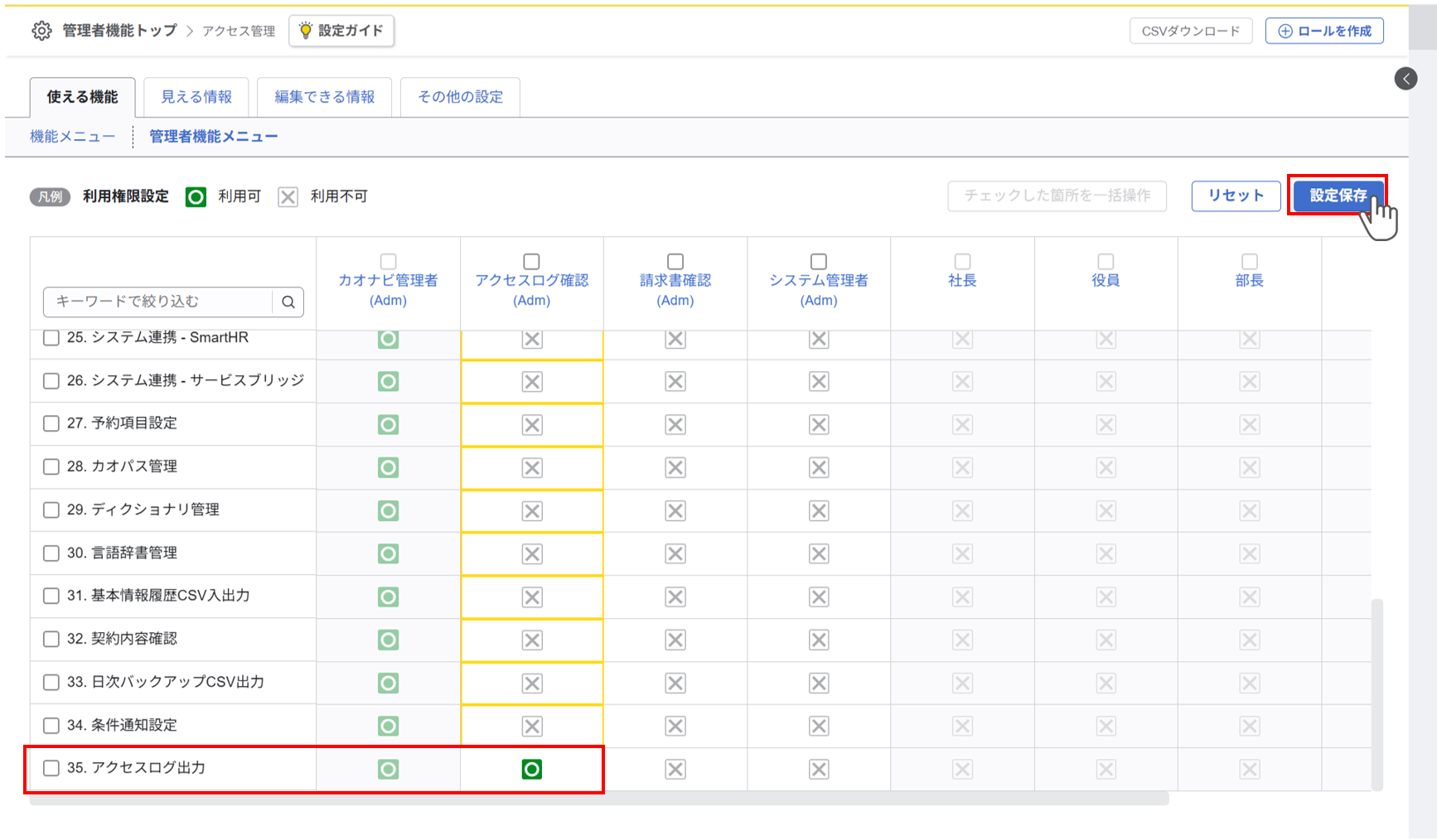
Task: Open the 設定ガイド lightbulb button
Action: tap(341, 31)
